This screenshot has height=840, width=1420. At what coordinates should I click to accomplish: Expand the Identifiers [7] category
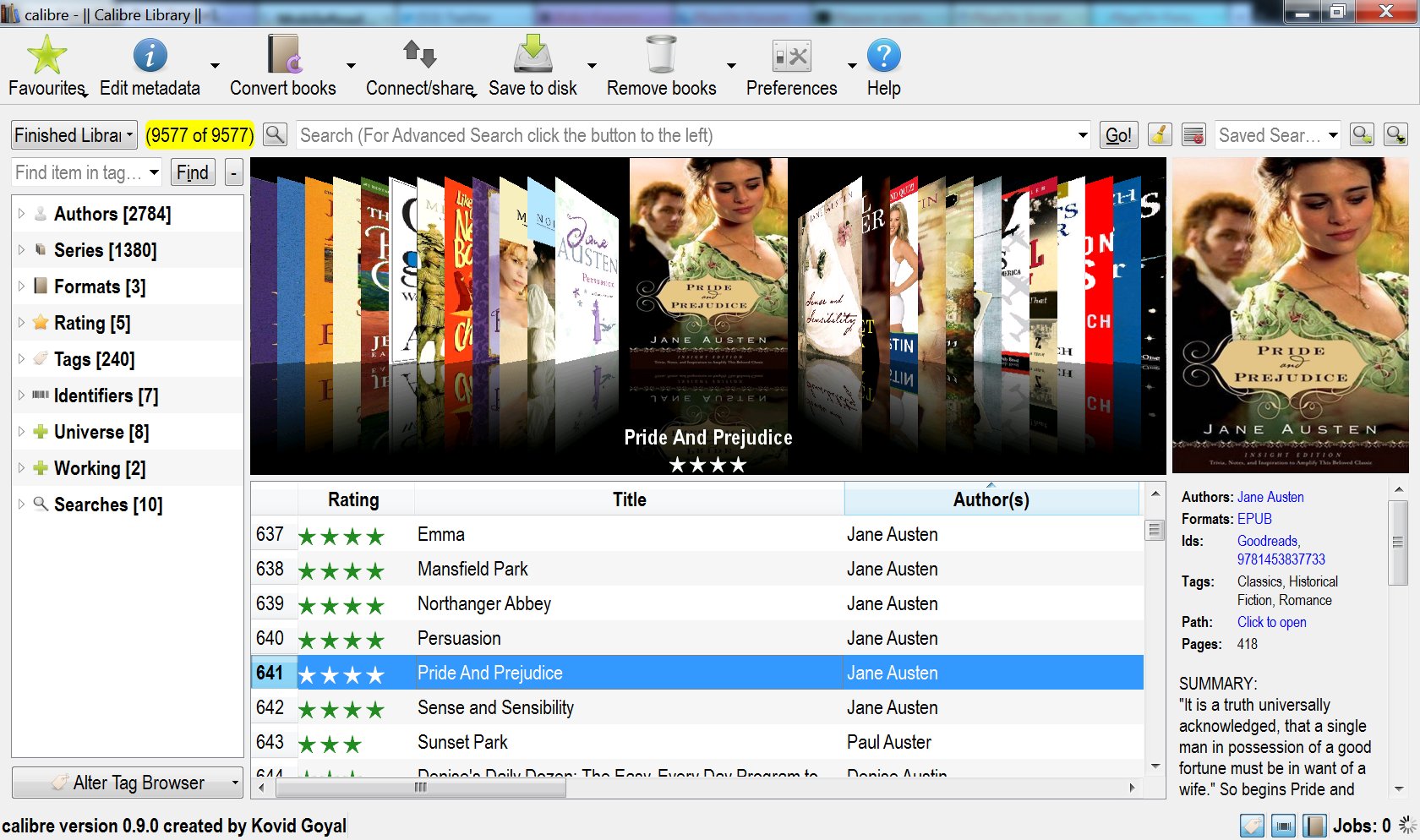[x=21, y=395]
